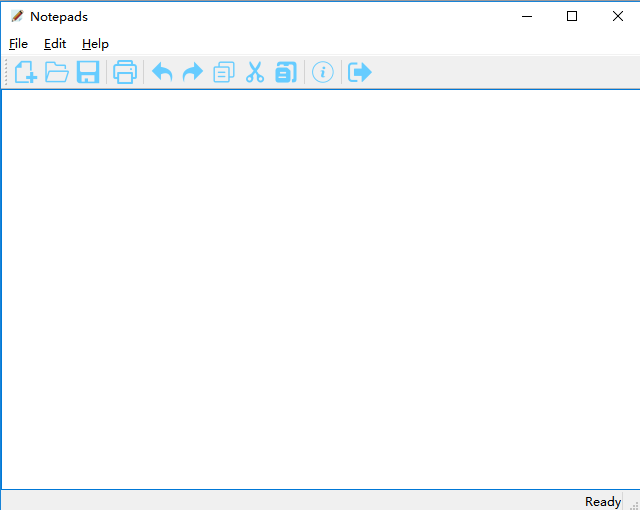Cut the selection with the scissors icon
The image size is (640, 510).
coord(255,72)
